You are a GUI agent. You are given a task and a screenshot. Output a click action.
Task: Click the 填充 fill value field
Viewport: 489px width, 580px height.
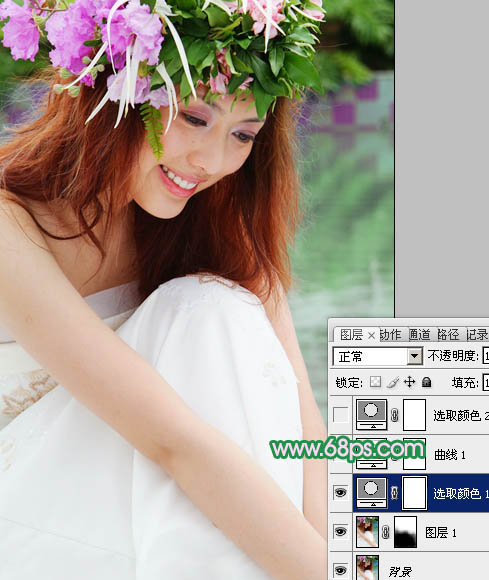click(x=486, y=382)
